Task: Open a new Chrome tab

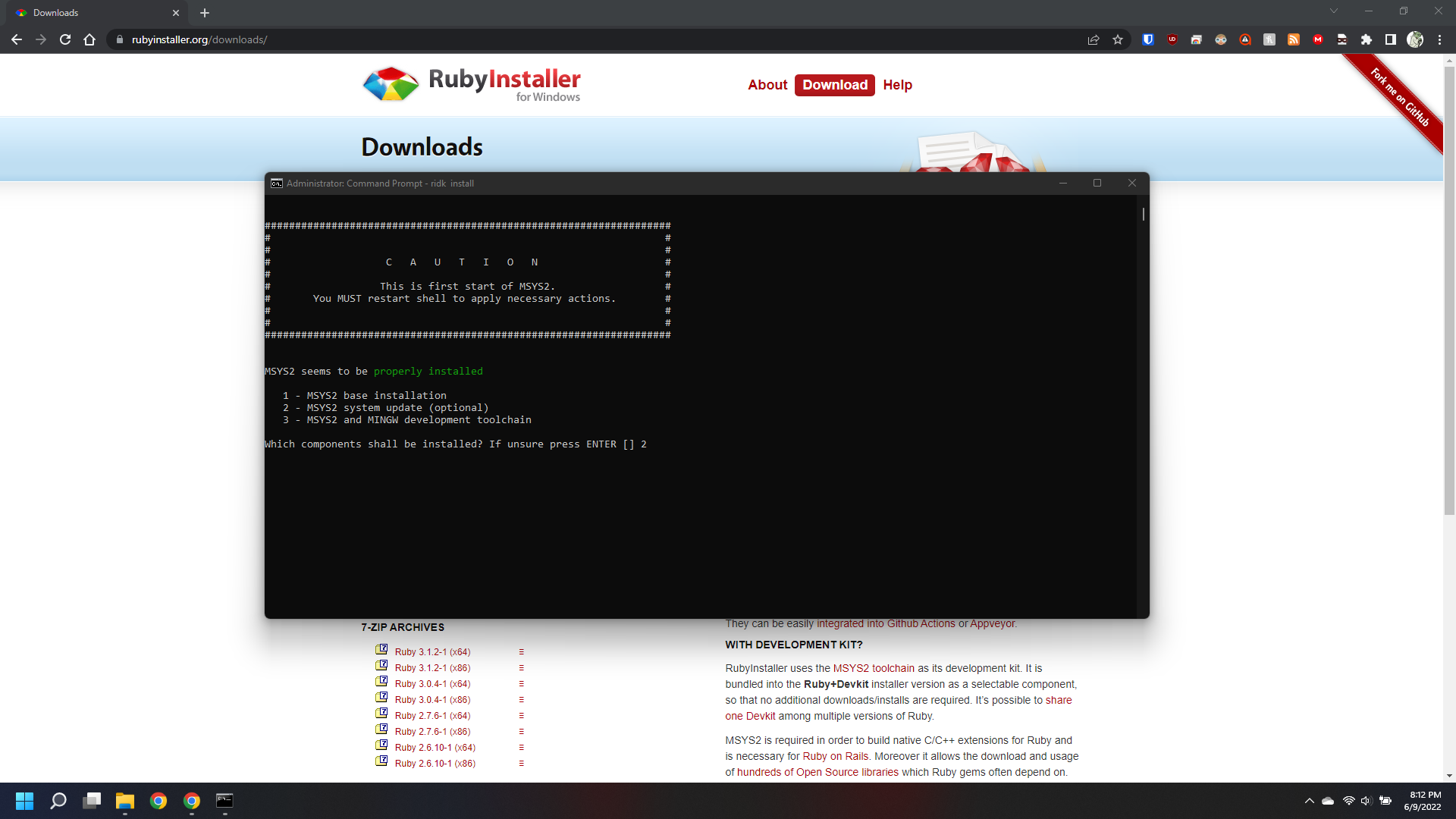Action: [x=205, y=13]
